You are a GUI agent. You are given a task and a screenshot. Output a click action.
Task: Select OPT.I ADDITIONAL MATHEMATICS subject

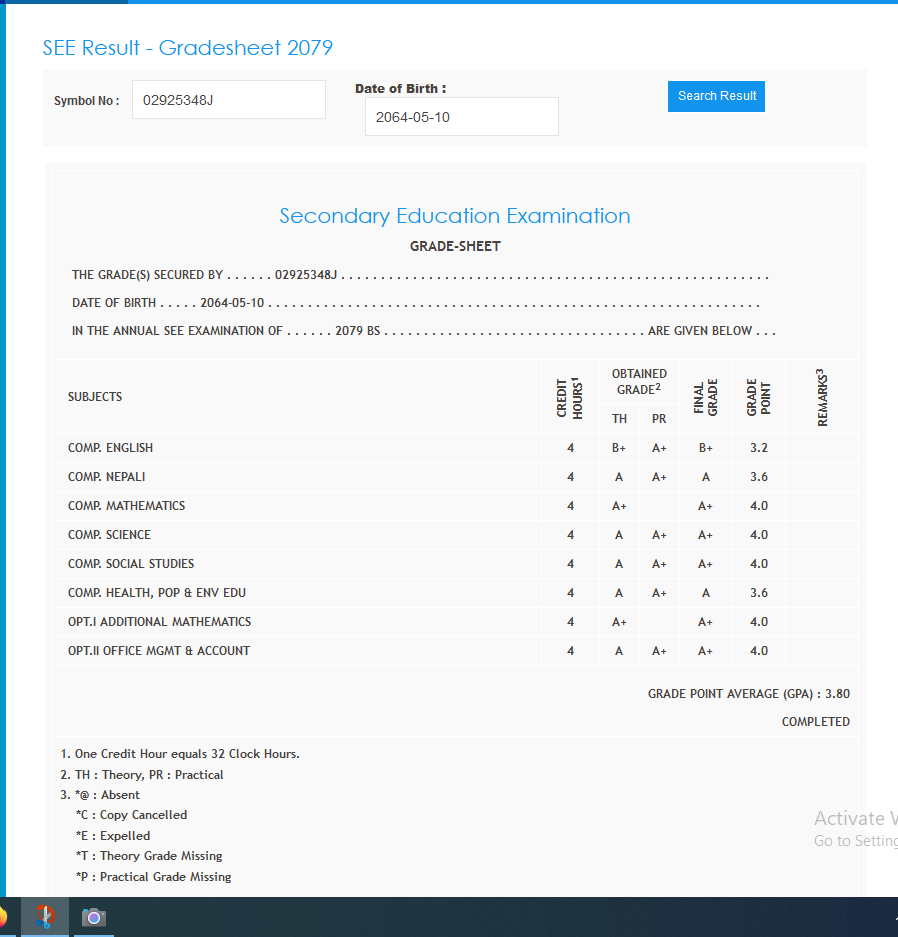pyautogui.click(x=159, y=622)
